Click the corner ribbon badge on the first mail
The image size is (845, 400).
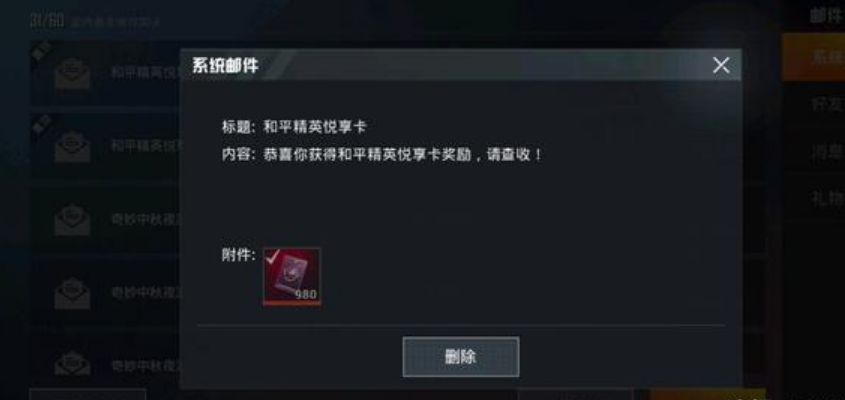click(x=41, y=52)
